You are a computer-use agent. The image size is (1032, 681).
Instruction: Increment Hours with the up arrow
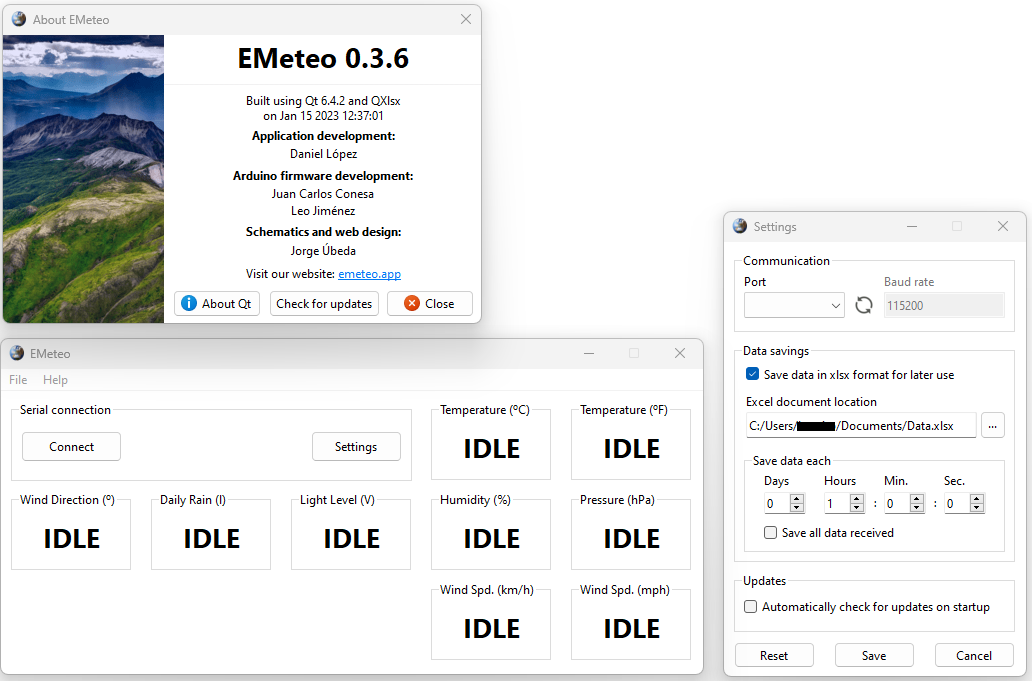click(x=856, y=498)
